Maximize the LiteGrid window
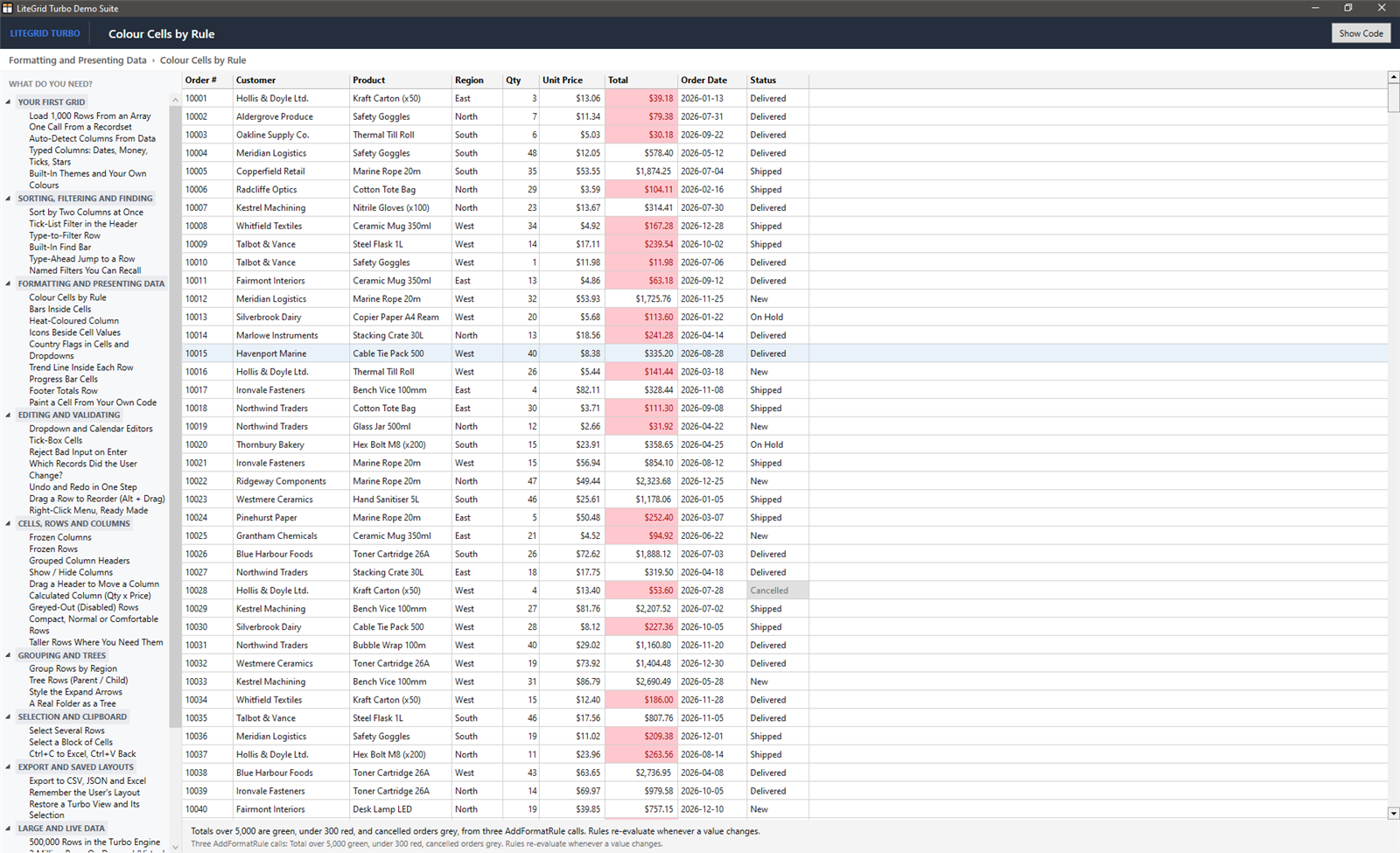The height and width of the screenshot is (853, 1400). point(1347,8)
